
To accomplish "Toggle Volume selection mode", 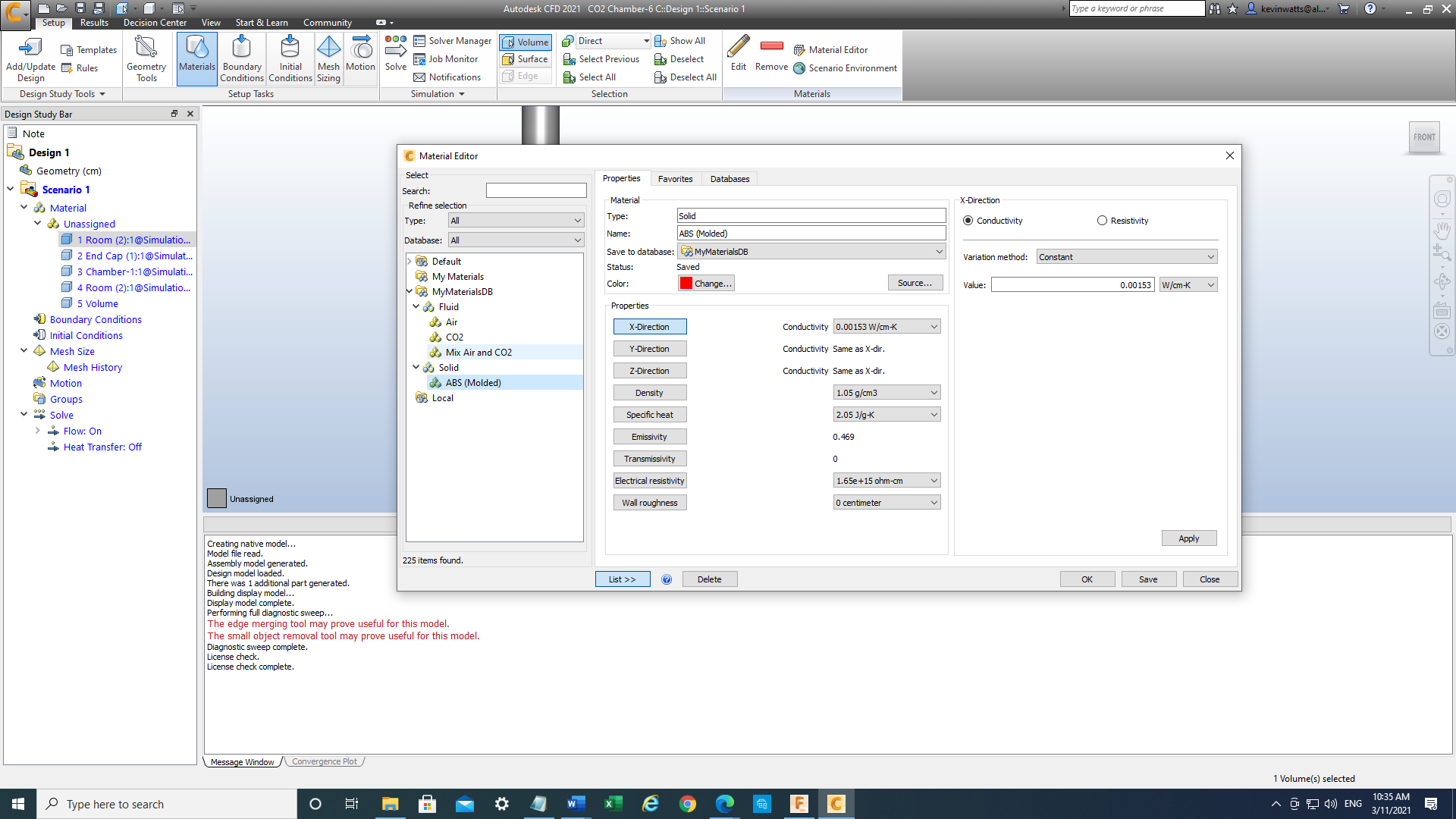I will [525, 42].
